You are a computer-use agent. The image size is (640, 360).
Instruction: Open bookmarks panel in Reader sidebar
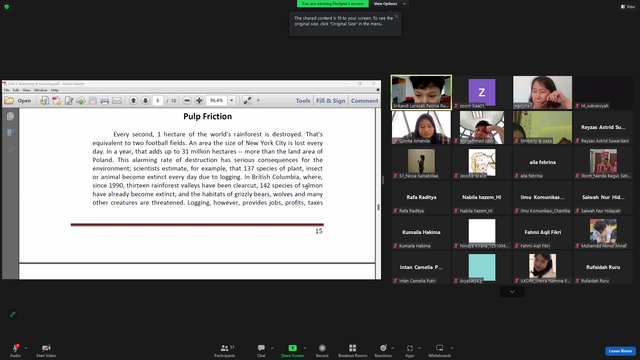(10, 133)
